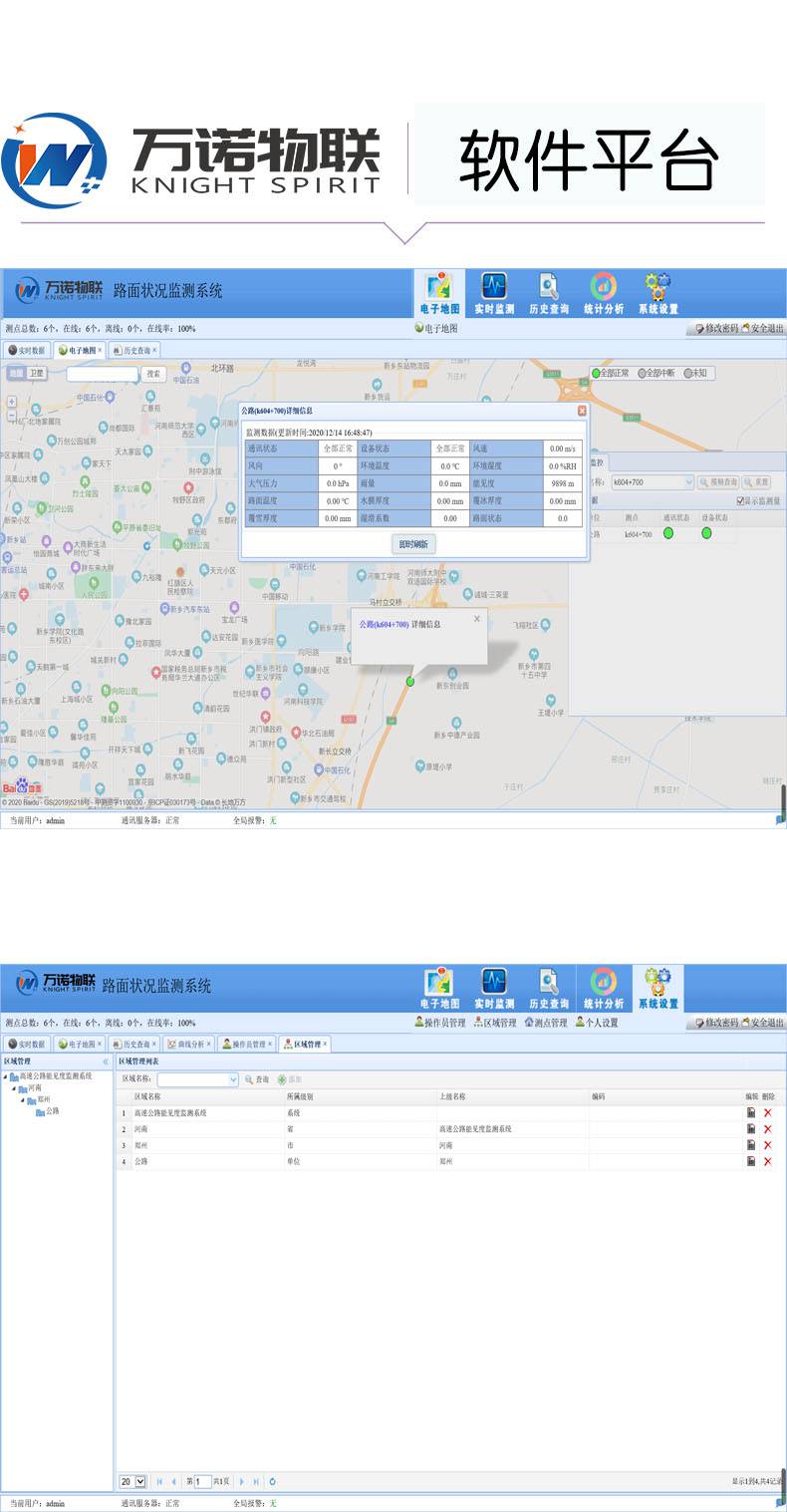Click the green station marker on map
Image resolution: width=787 pixels, height=1512 pixels.
click(410, 682)
